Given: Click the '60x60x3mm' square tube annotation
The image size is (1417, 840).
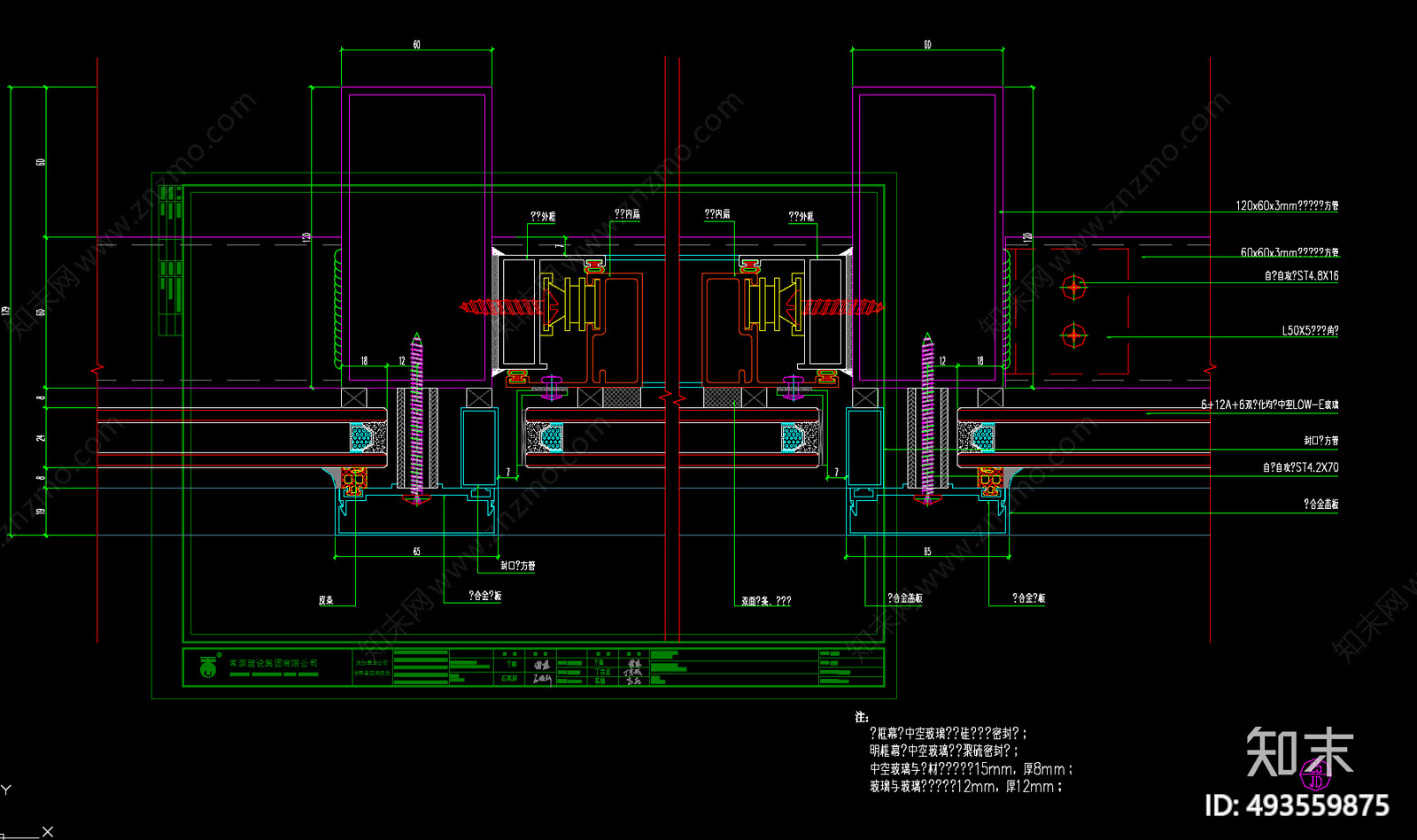Looking at the screenshot, I should point(1289,252).
